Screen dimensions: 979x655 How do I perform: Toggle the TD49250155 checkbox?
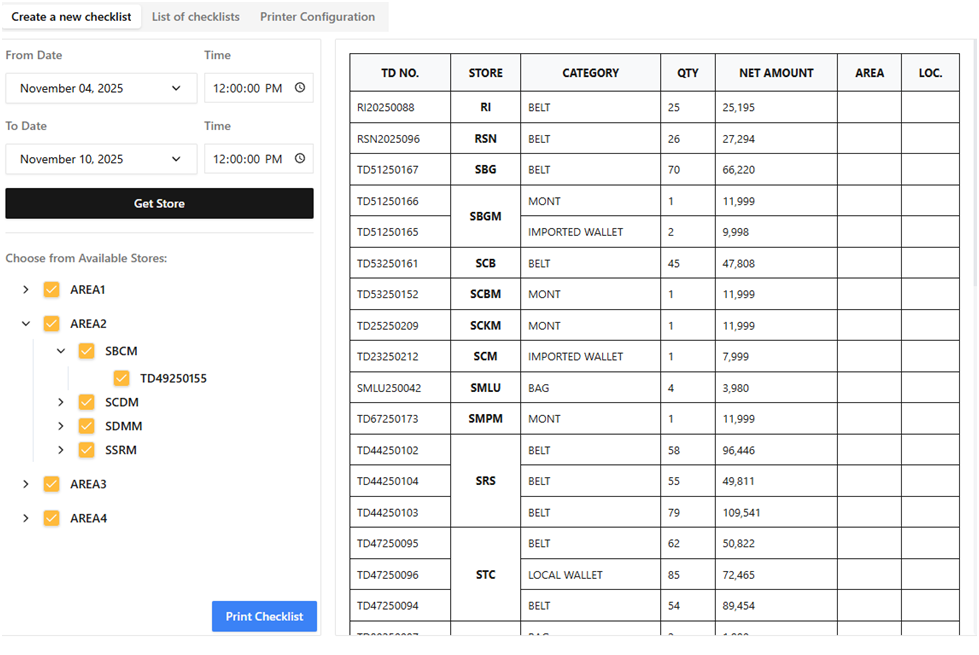pyautogui.click(x=121, y=379)
